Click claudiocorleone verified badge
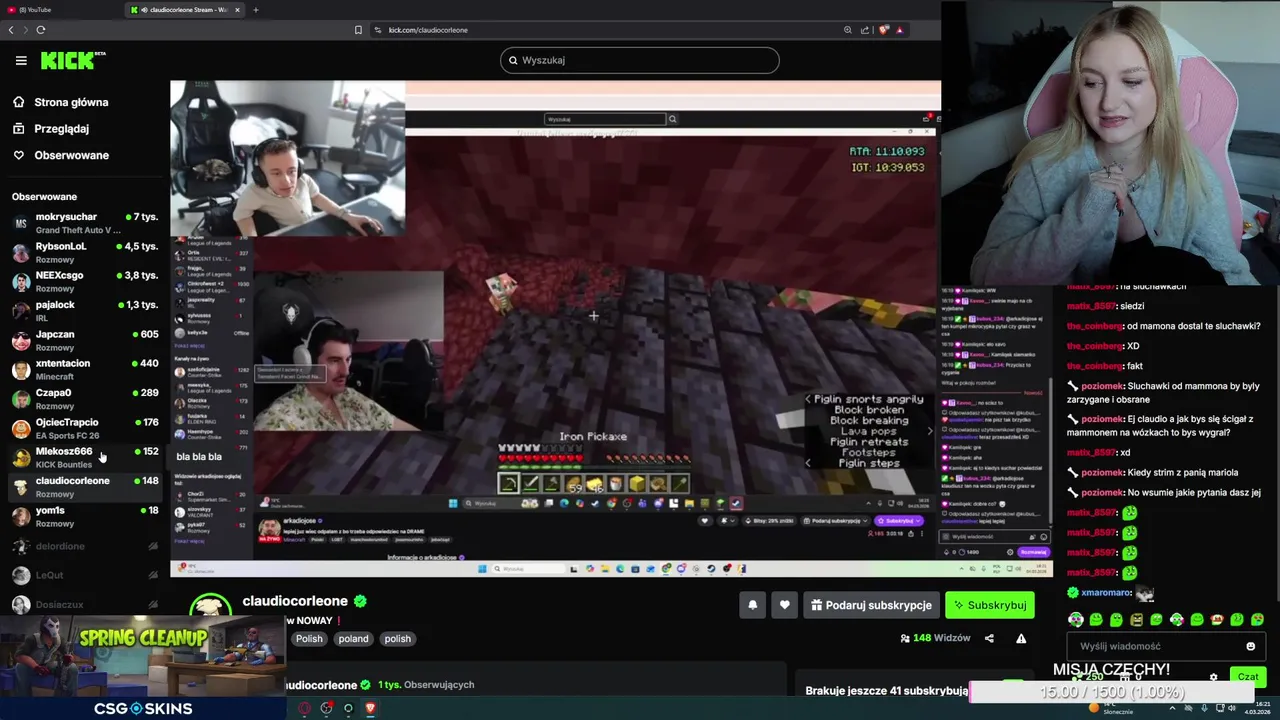Viewport: 1280px width, 720px height. [x=360, y=601]
